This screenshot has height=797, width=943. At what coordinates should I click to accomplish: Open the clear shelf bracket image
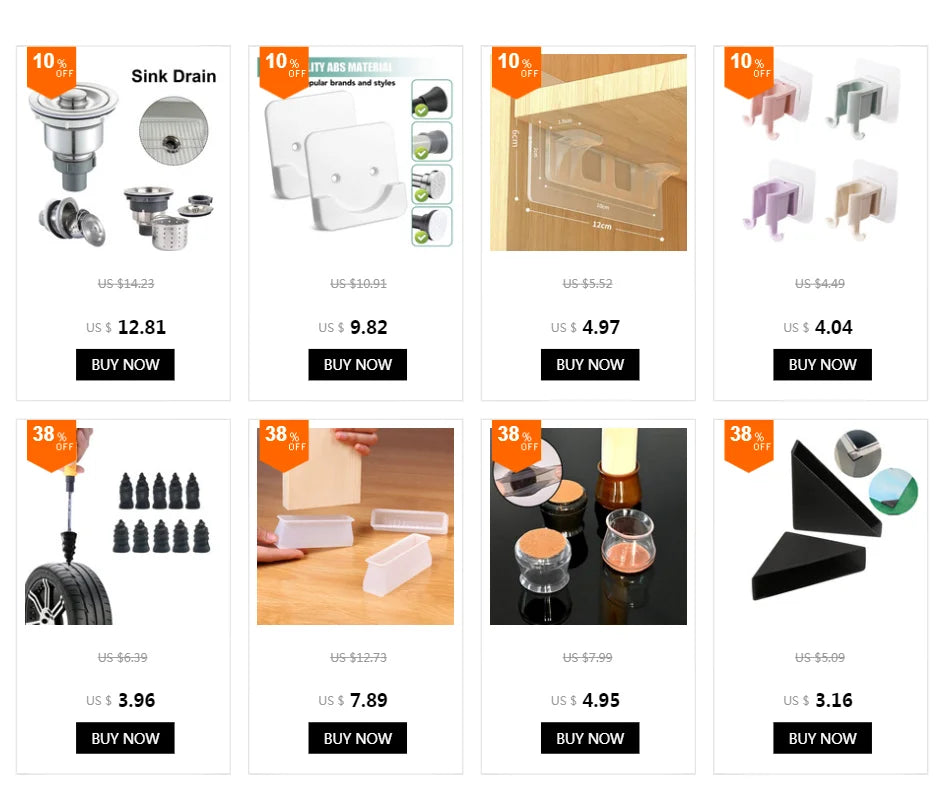[x=588, y=153]
